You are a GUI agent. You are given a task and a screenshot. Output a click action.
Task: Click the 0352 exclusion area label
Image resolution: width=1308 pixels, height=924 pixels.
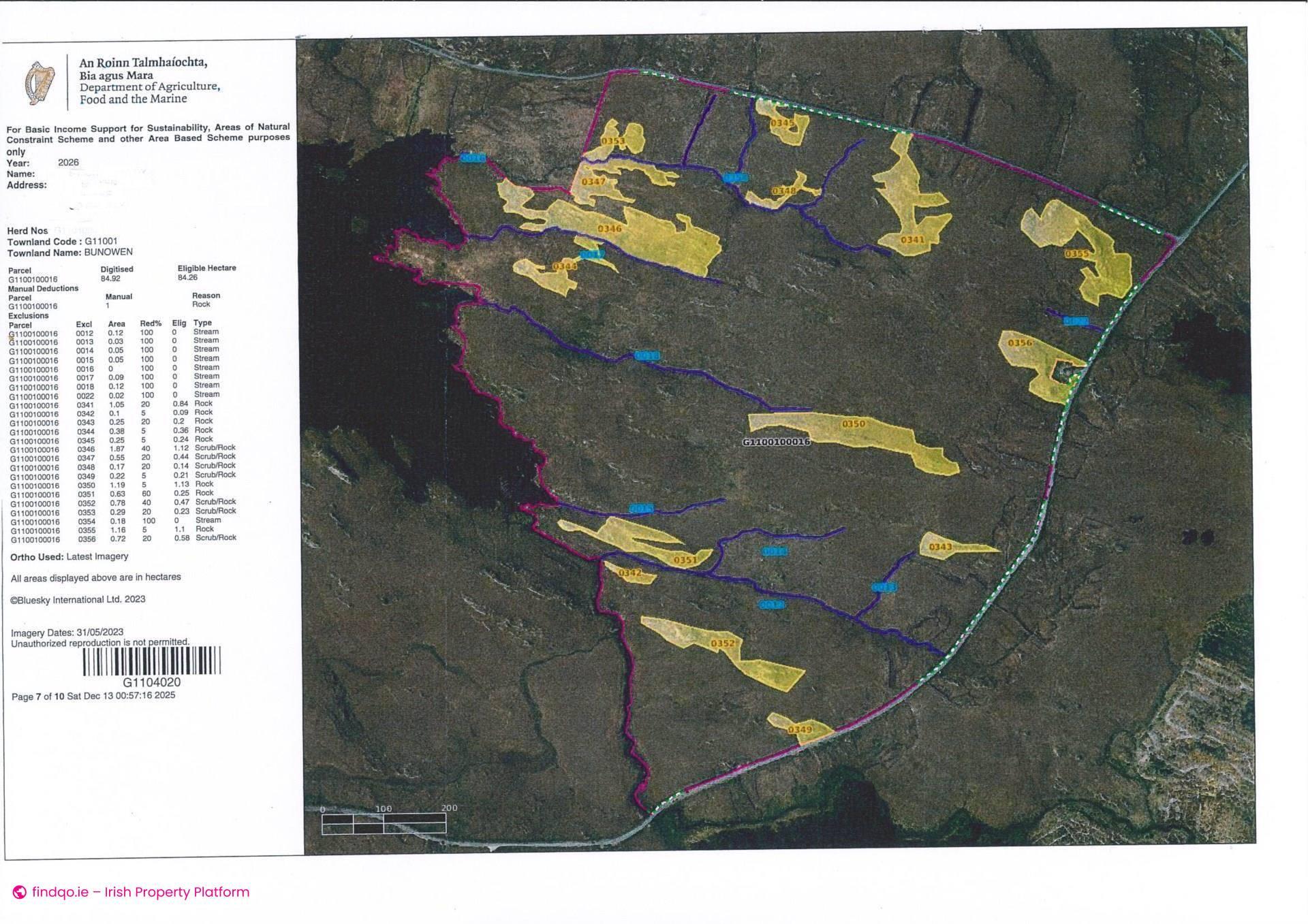point(723,642)
